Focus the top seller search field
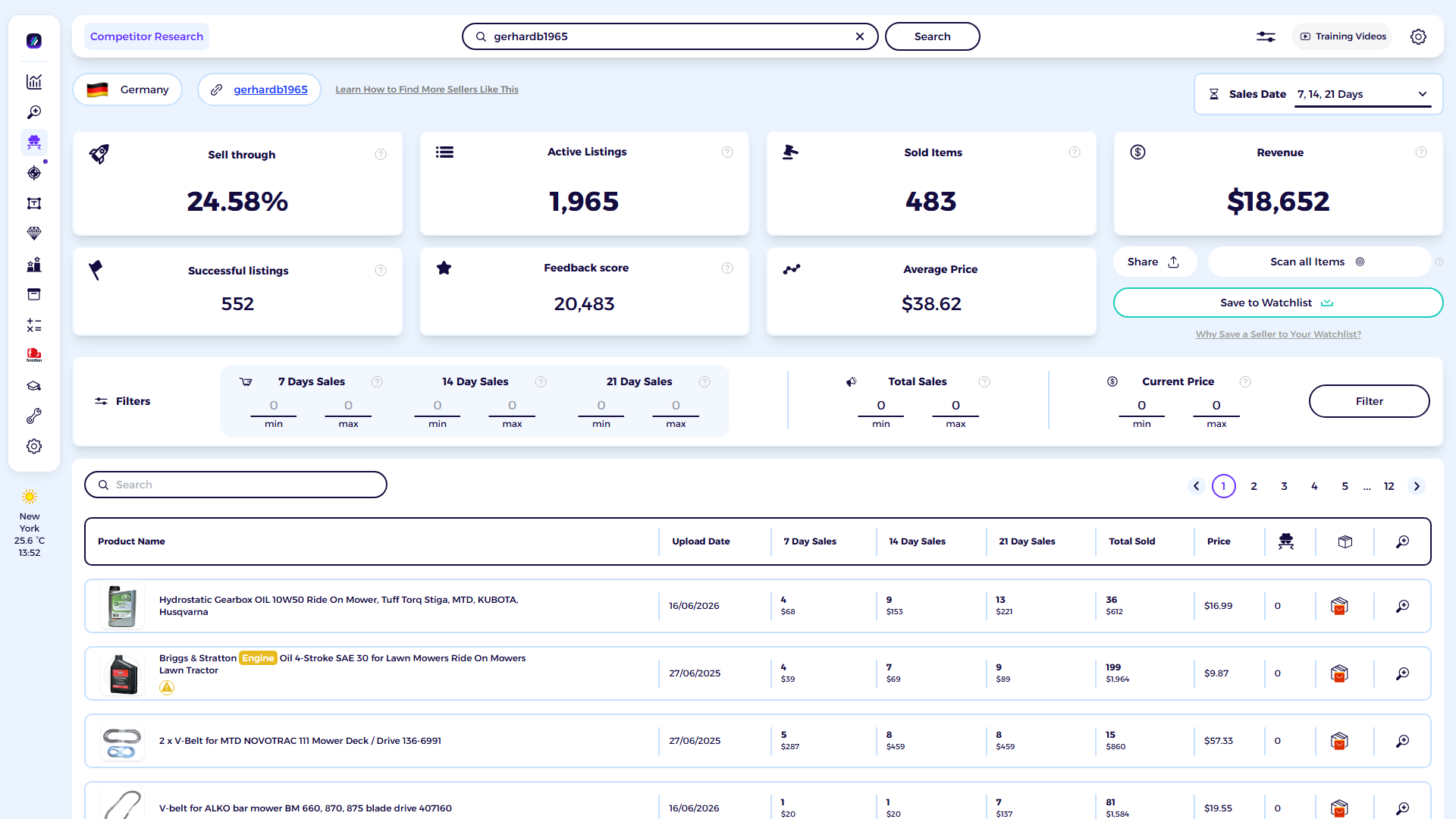Screen dimensions: 1456x819 coord(670,36)
